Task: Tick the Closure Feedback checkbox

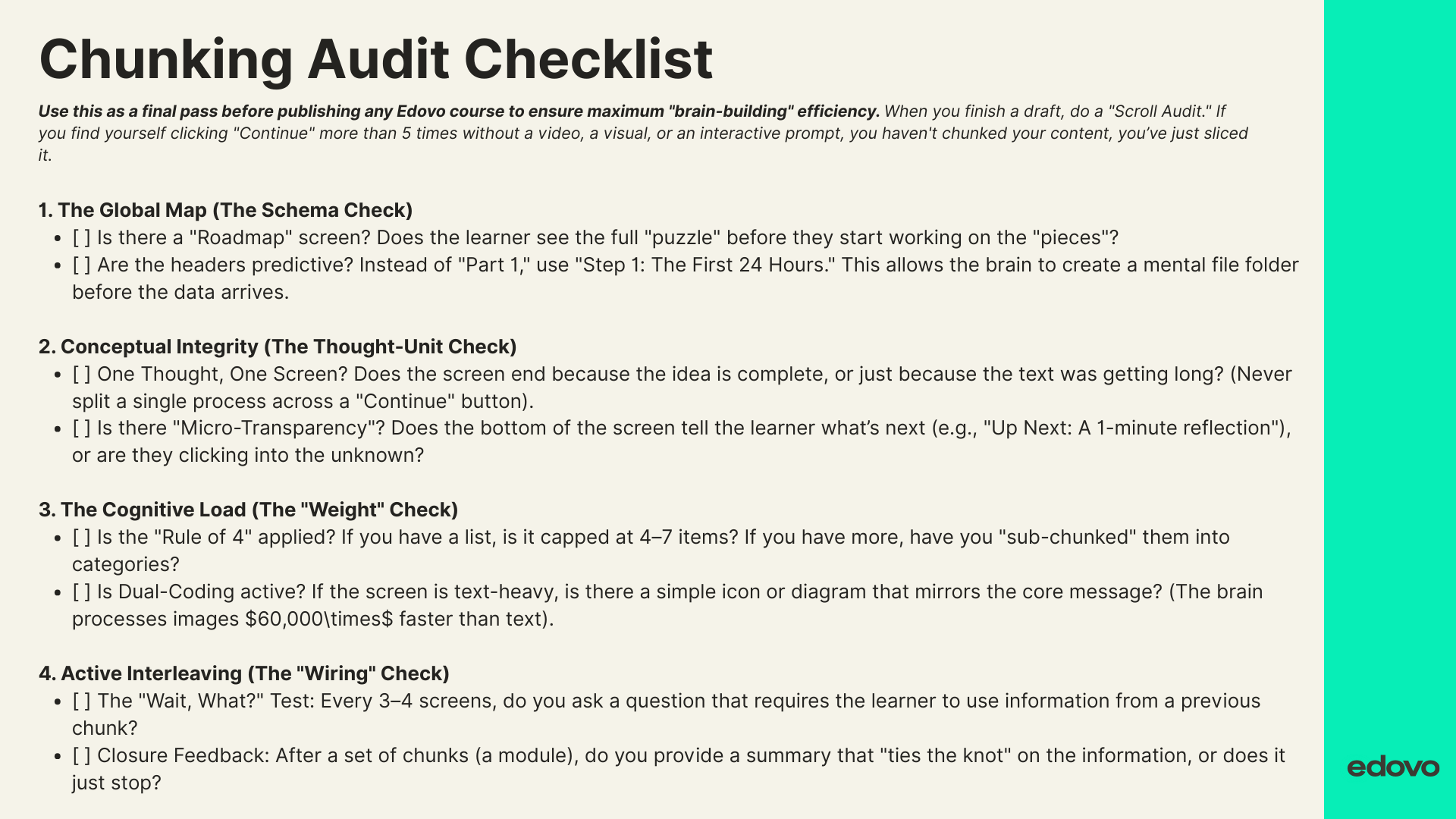Action: pos(82,756)
